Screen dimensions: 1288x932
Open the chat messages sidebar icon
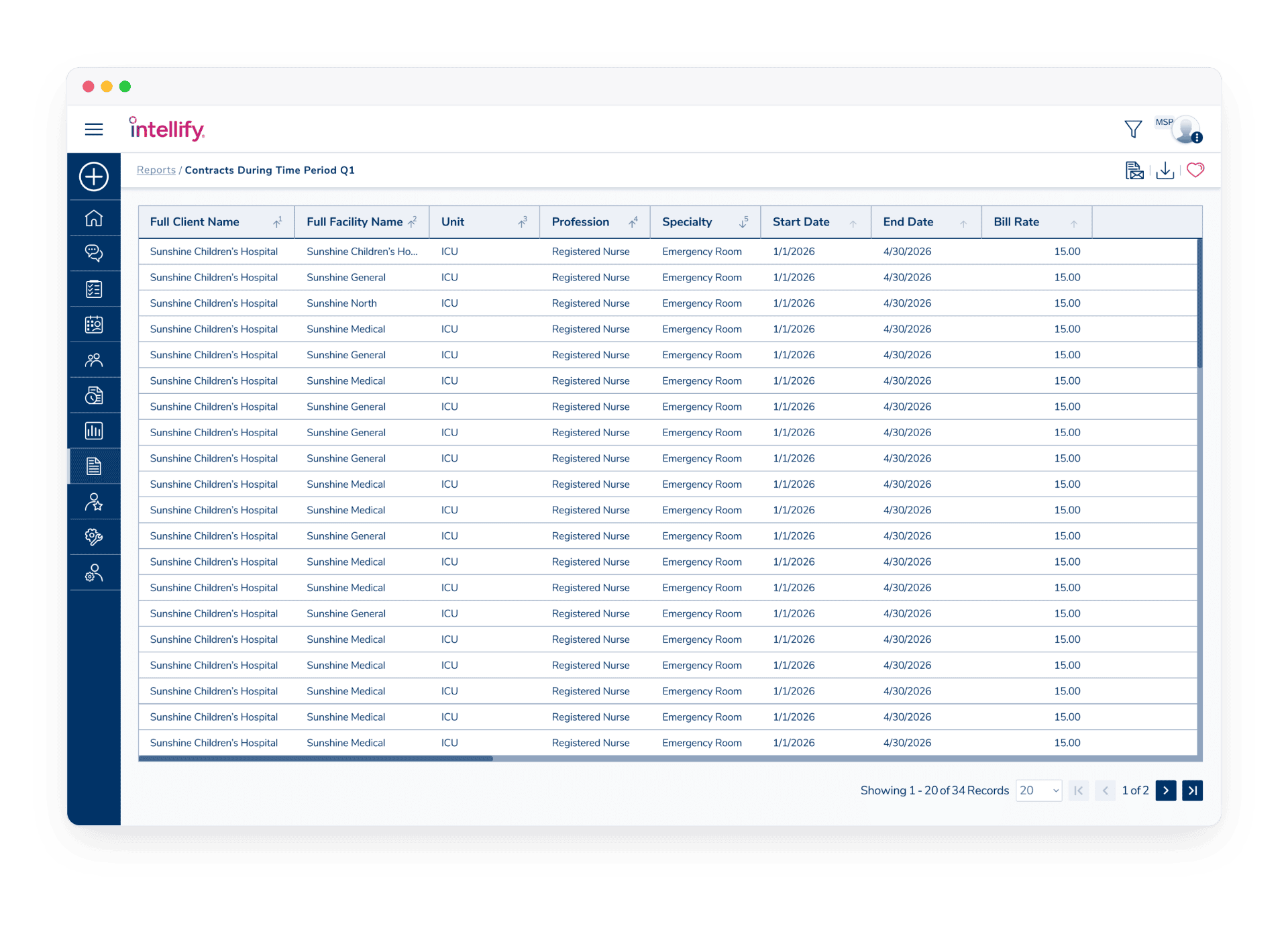click(x=94, y=253)
